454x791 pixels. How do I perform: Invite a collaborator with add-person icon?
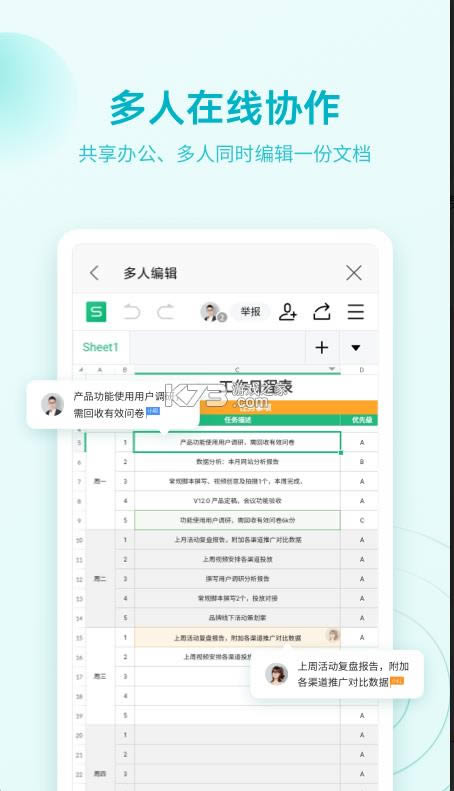point(288,312)
